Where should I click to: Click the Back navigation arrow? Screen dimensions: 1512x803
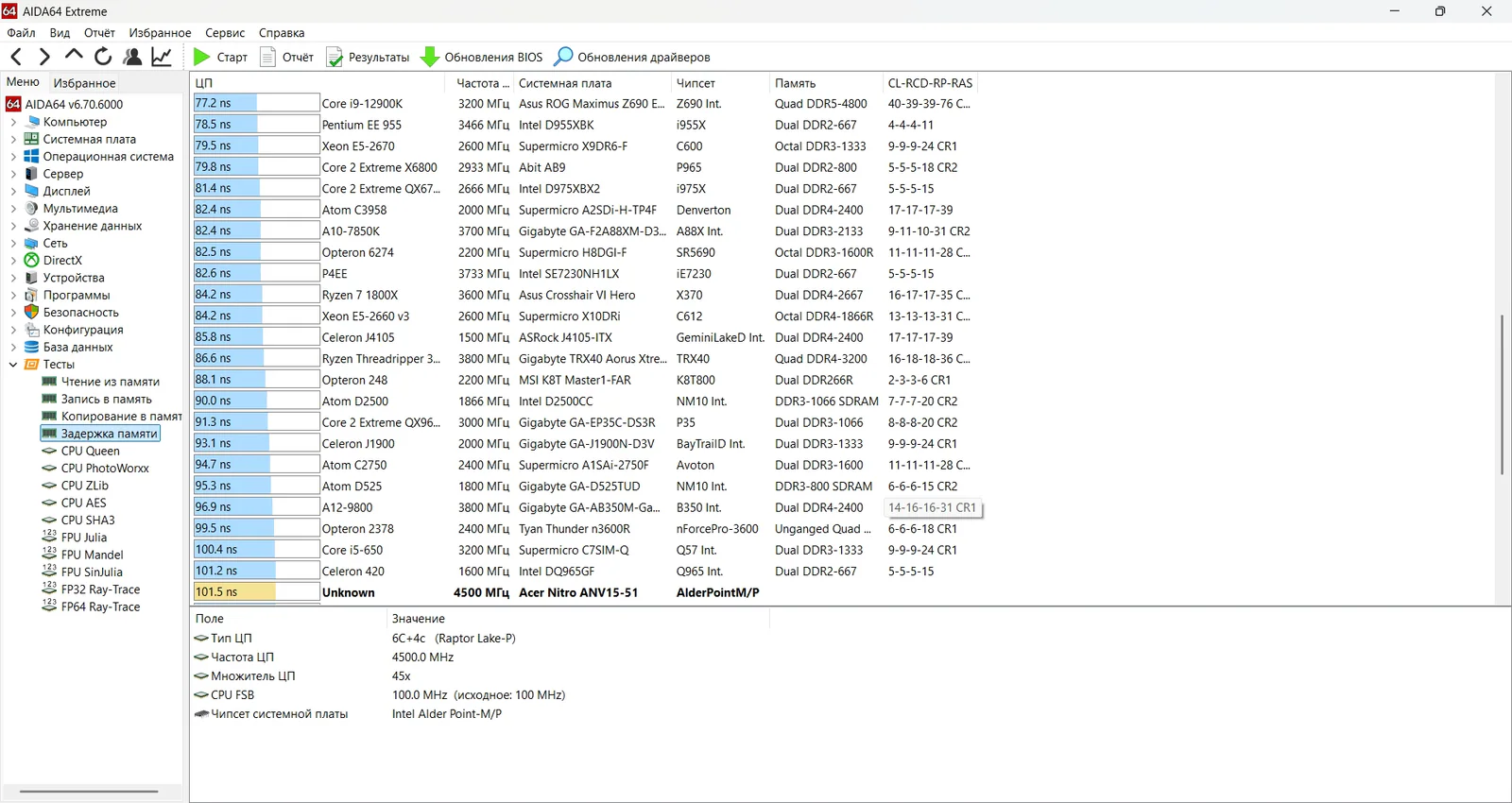[x=16, y=57]
